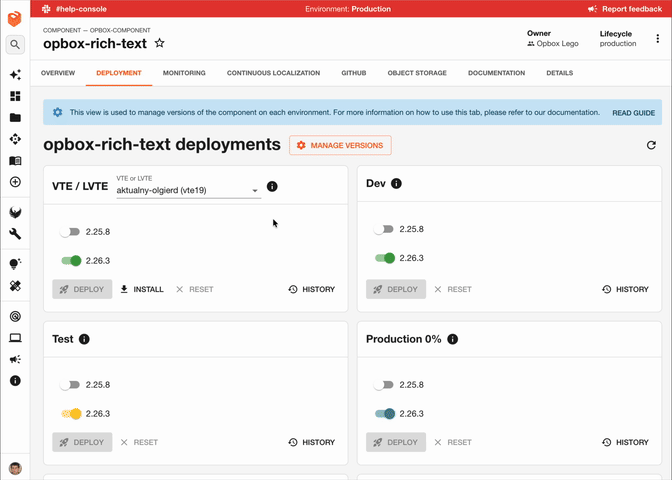Screen dimensions: 672x480
Task: Open the wrench tools sidebar icon
Action: coord(15,234)
